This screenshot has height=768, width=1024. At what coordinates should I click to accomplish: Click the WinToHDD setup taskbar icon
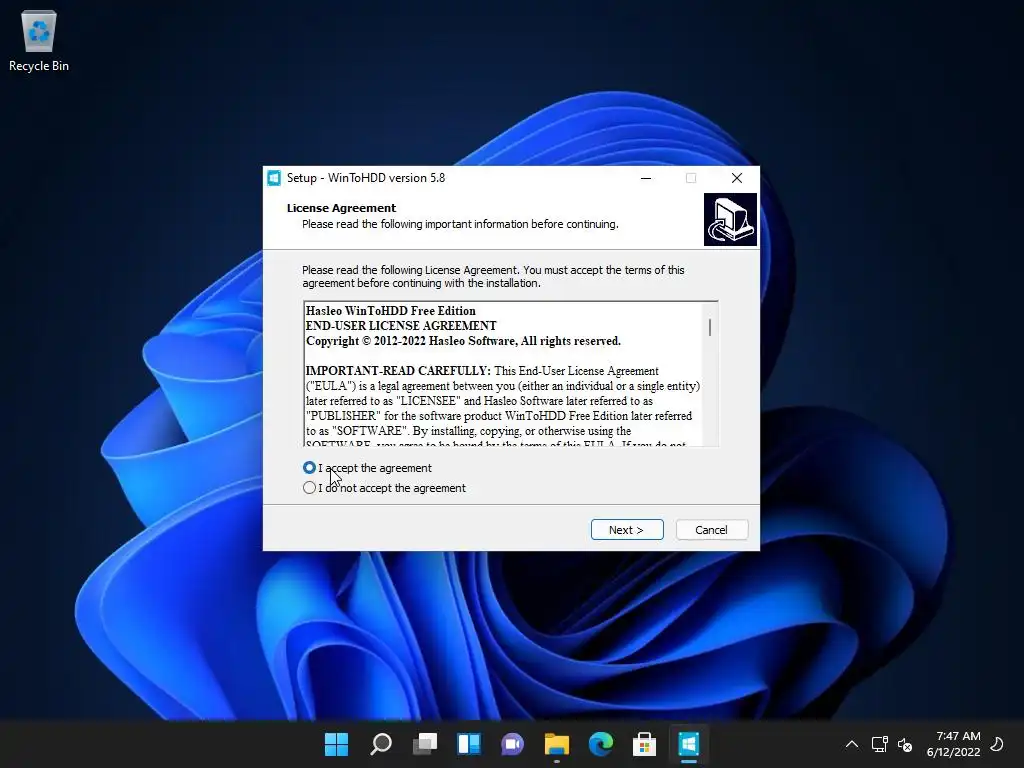click(x=689, y=744)
